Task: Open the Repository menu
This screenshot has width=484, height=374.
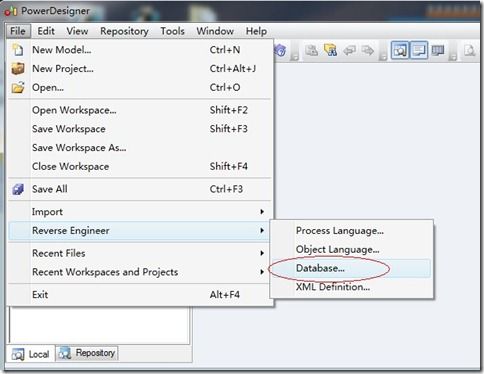Action: tap(124, 31)
